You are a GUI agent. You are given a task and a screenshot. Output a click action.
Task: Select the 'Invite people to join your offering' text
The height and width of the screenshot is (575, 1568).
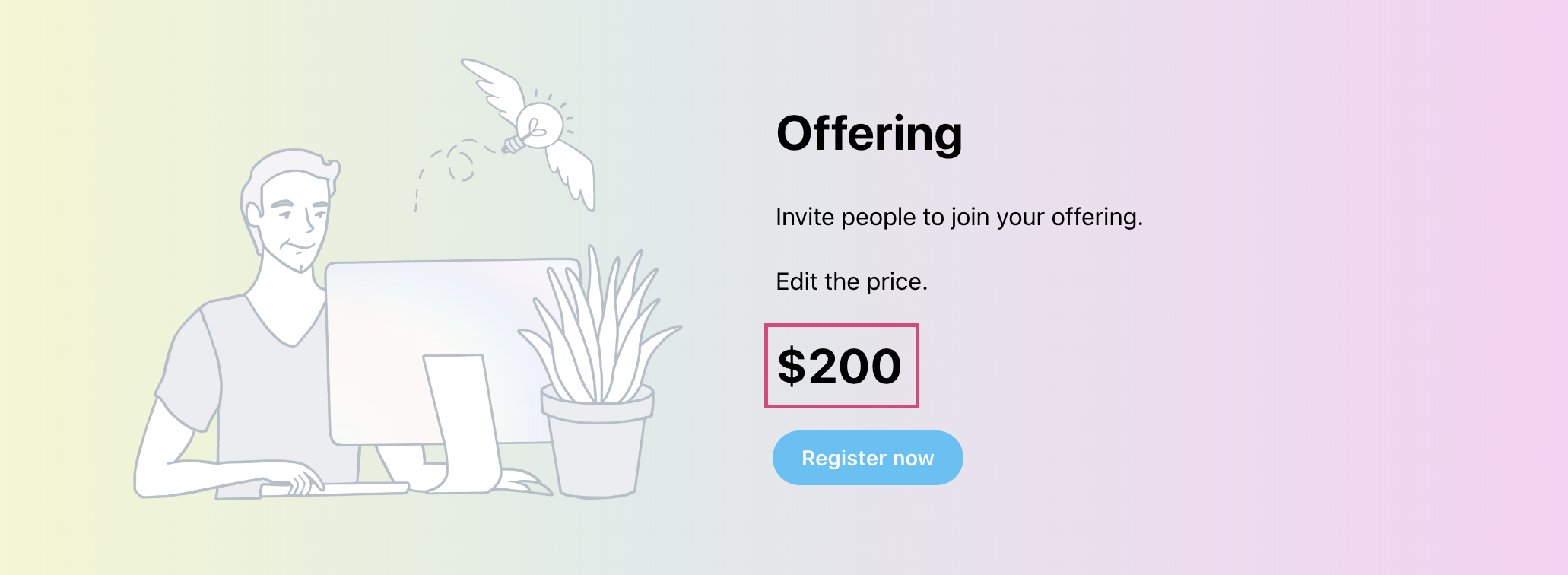click(x=959, y=218)
